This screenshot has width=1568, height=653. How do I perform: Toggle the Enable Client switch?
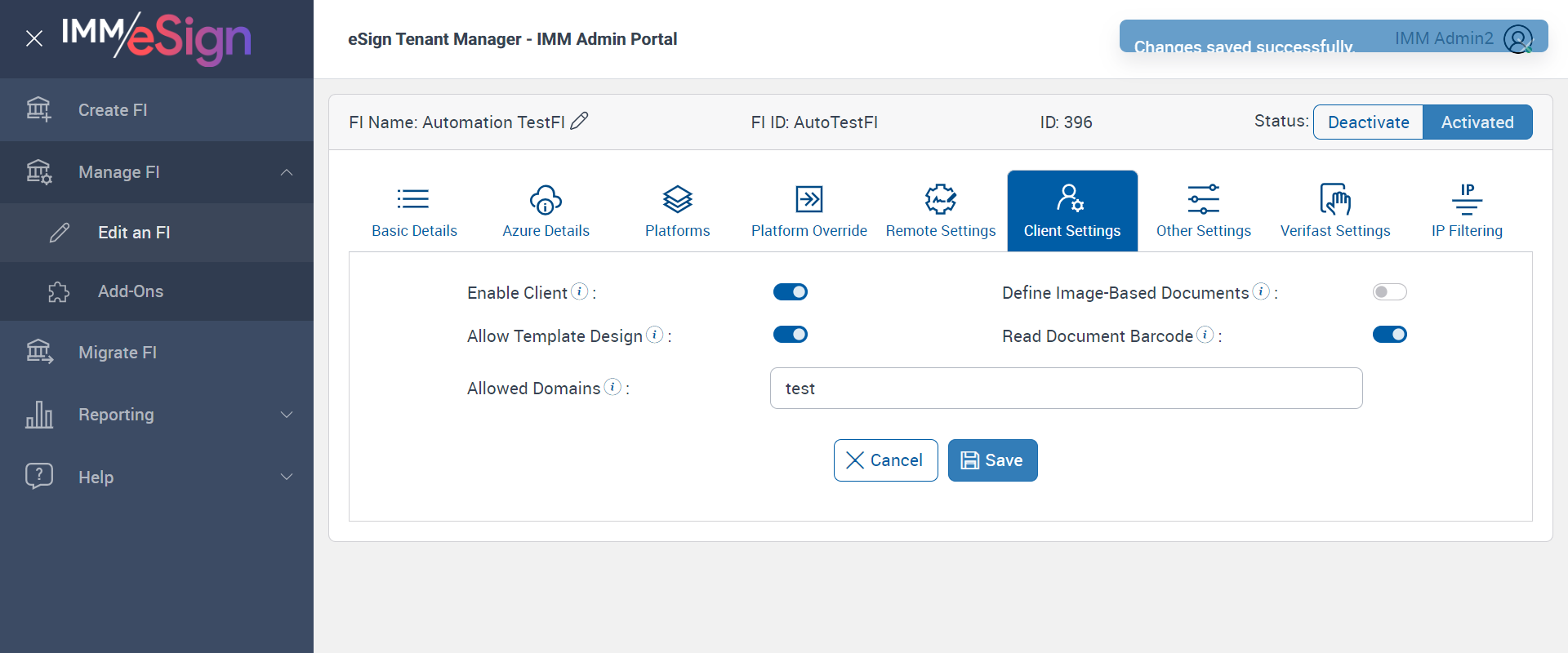(790, 291)
